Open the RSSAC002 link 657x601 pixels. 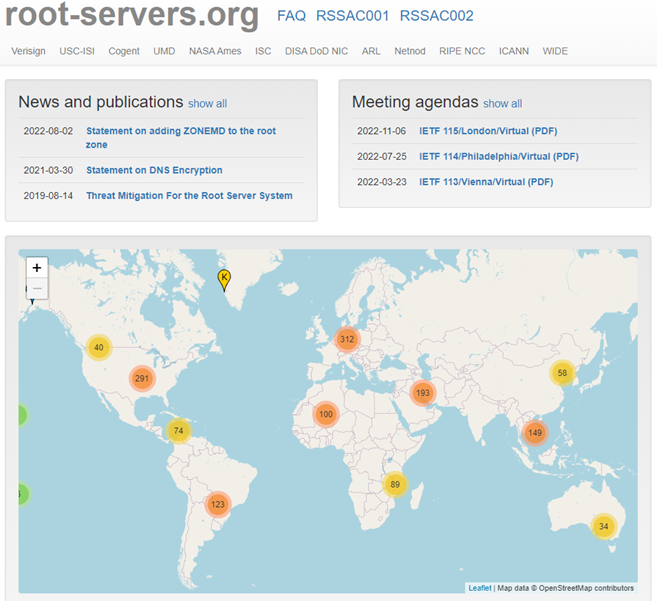tap(437, 16)
